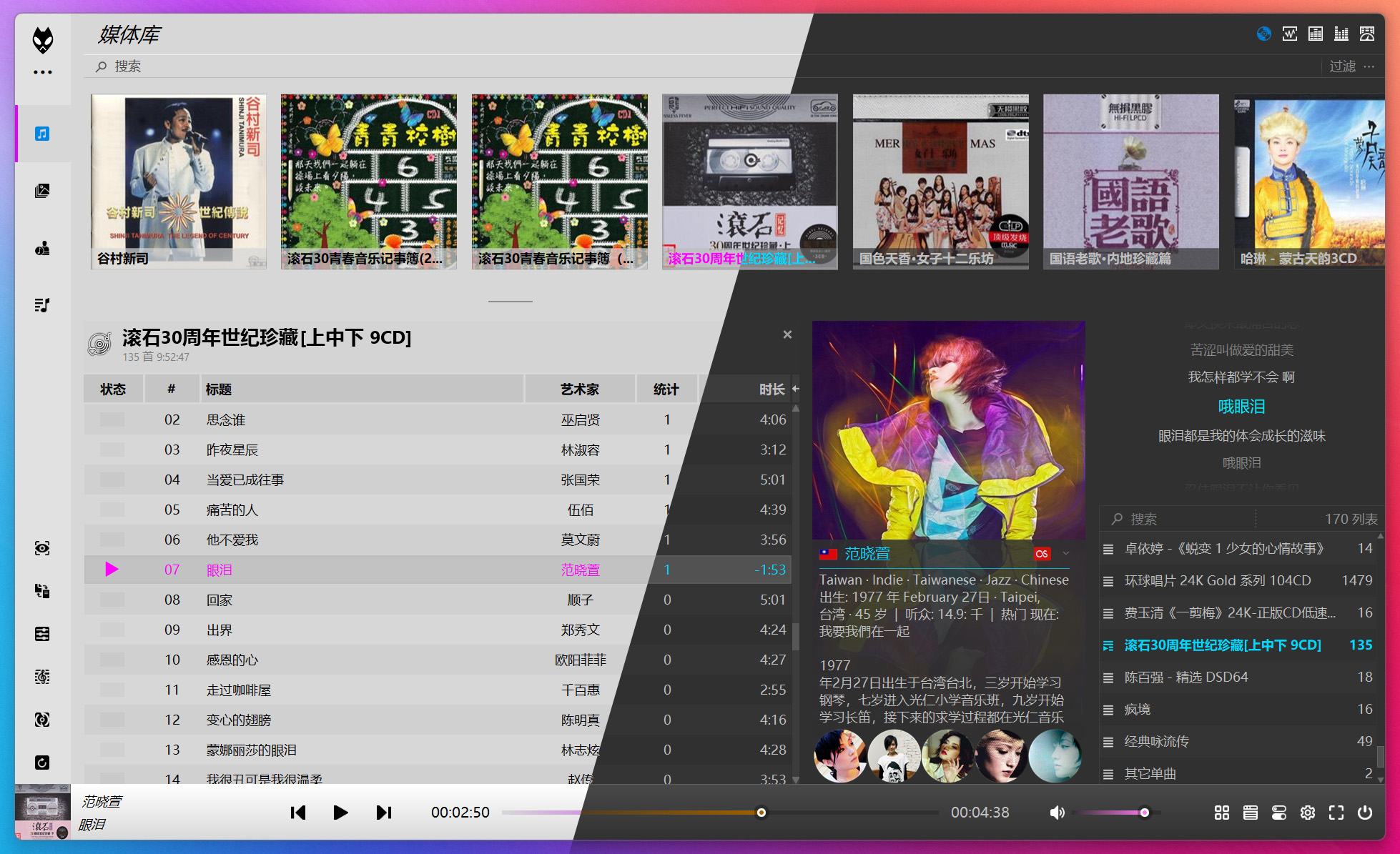
Task: Switch to waveform visualizer icon
Action: click(1290, 34)
